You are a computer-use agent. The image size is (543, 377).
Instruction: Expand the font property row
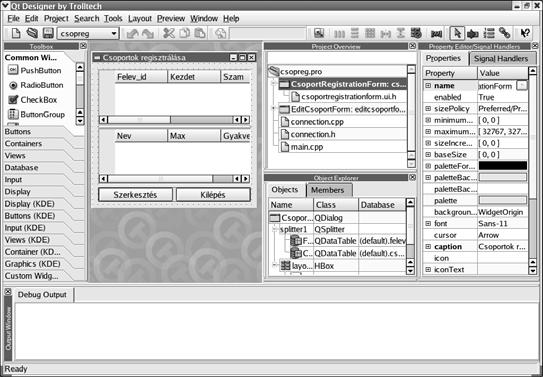[x=428, y=224]
